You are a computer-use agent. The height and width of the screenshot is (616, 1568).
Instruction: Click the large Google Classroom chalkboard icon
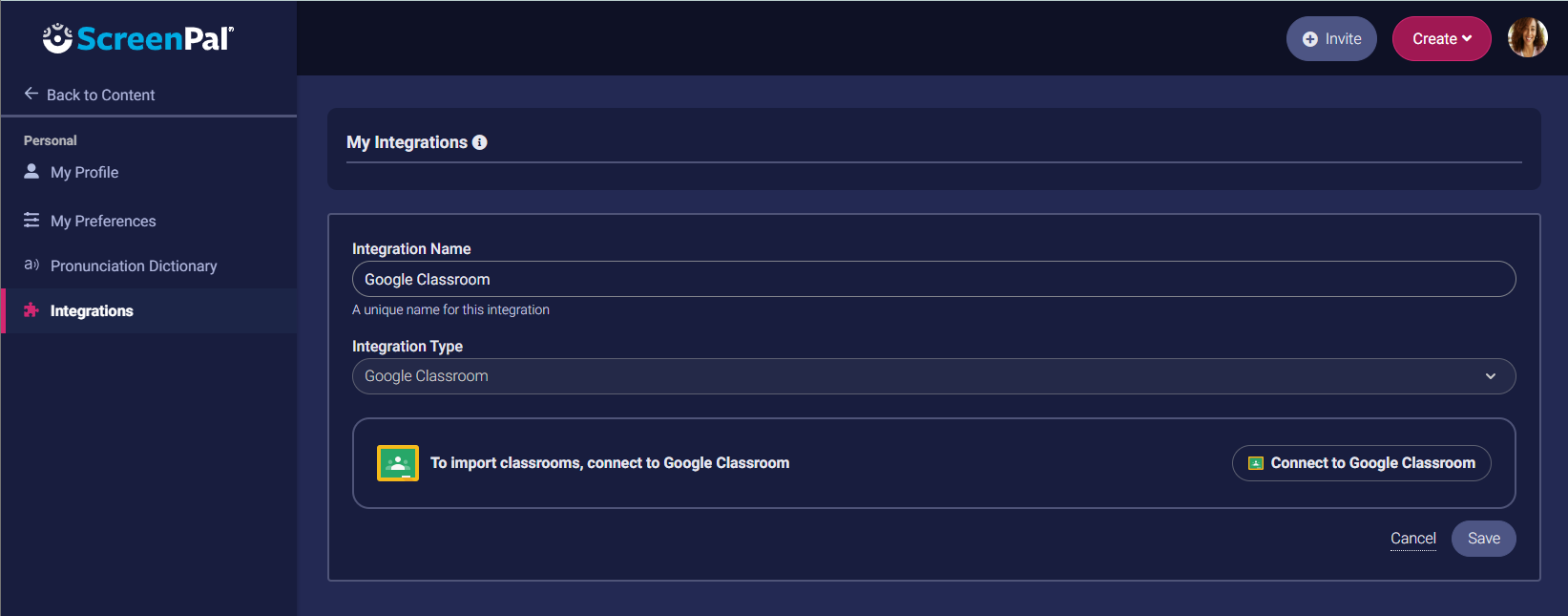click(398, 463)
